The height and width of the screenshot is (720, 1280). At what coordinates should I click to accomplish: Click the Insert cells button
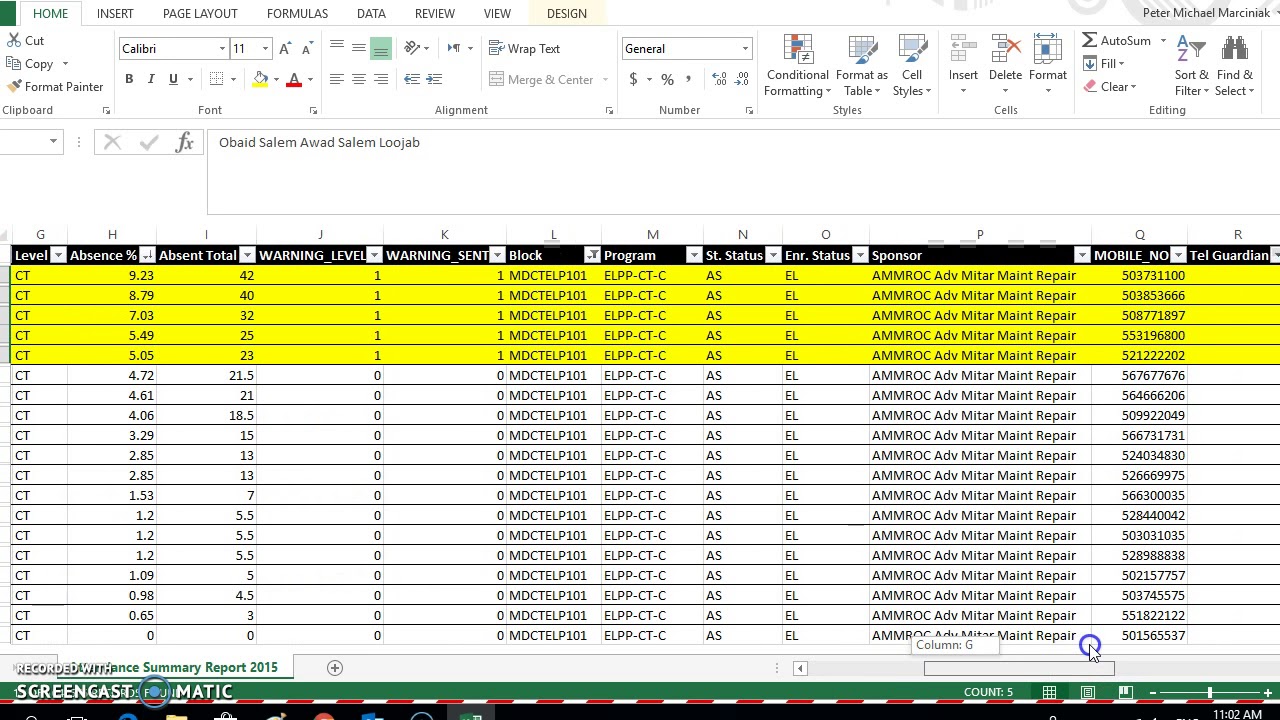(963, 66)
